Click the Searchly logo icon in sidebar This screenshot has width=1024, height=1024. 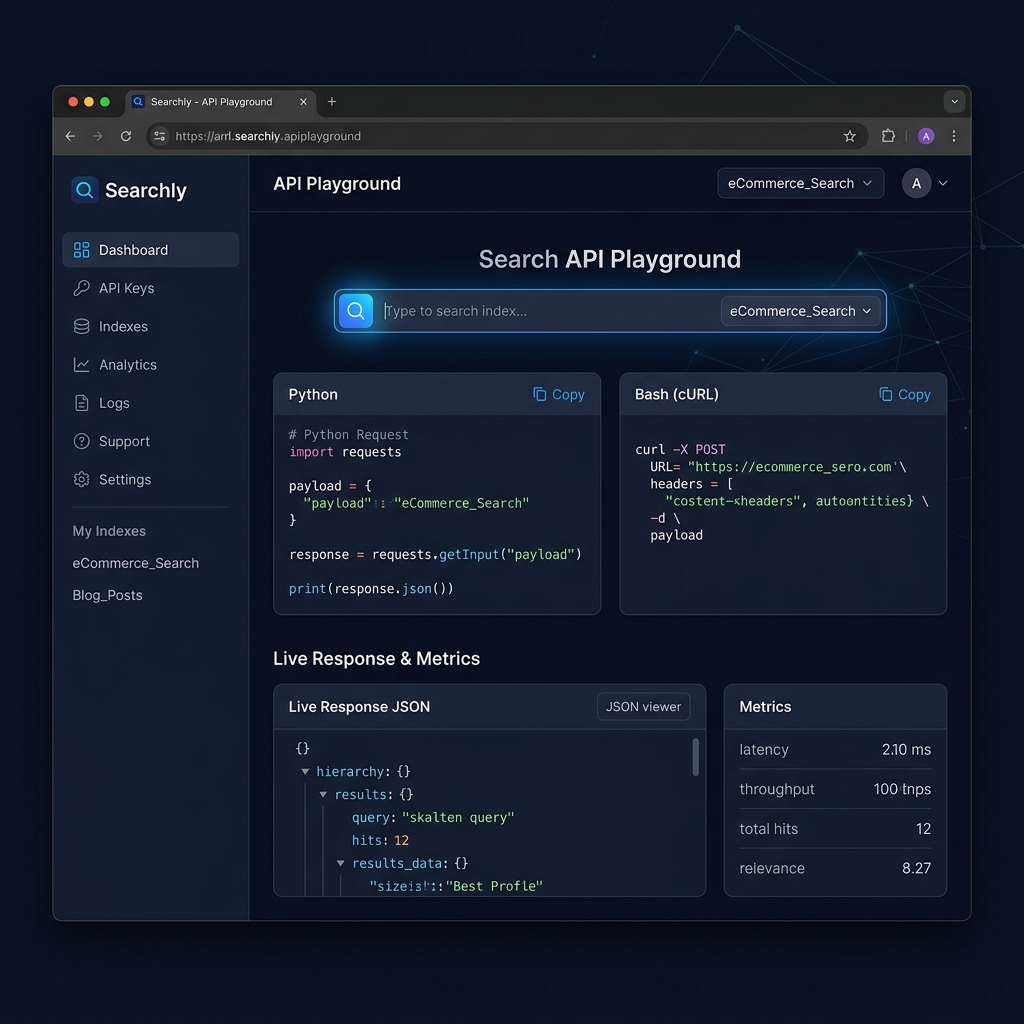pyautogui.click(x=84, y=190)
